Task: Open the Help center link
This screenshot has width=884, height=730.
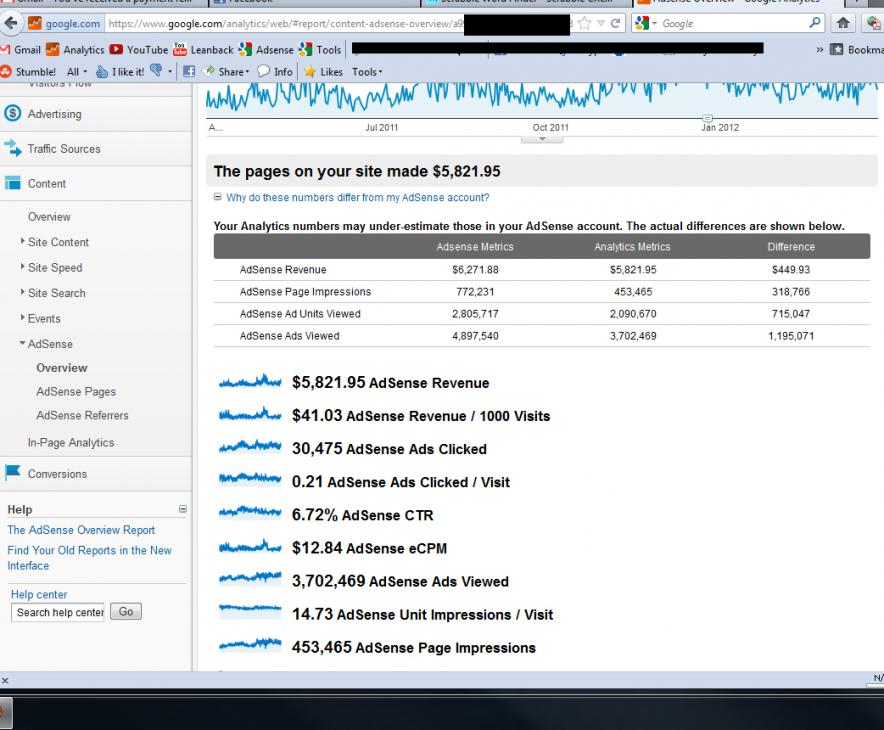Action: coord(39,595)
